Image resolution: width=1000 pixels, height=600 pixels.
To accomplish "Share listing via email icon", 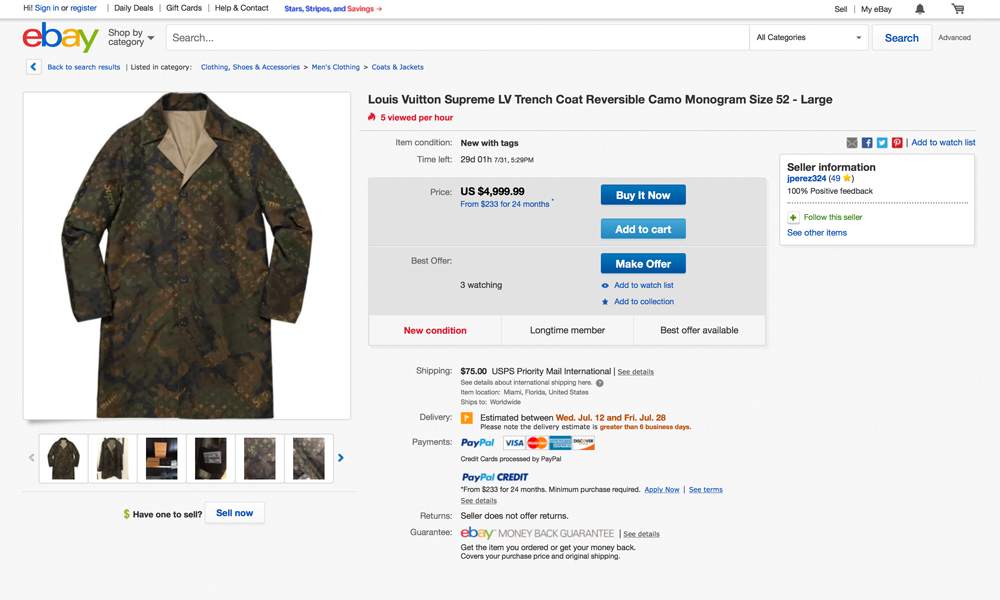I will (x=852, y=143).
